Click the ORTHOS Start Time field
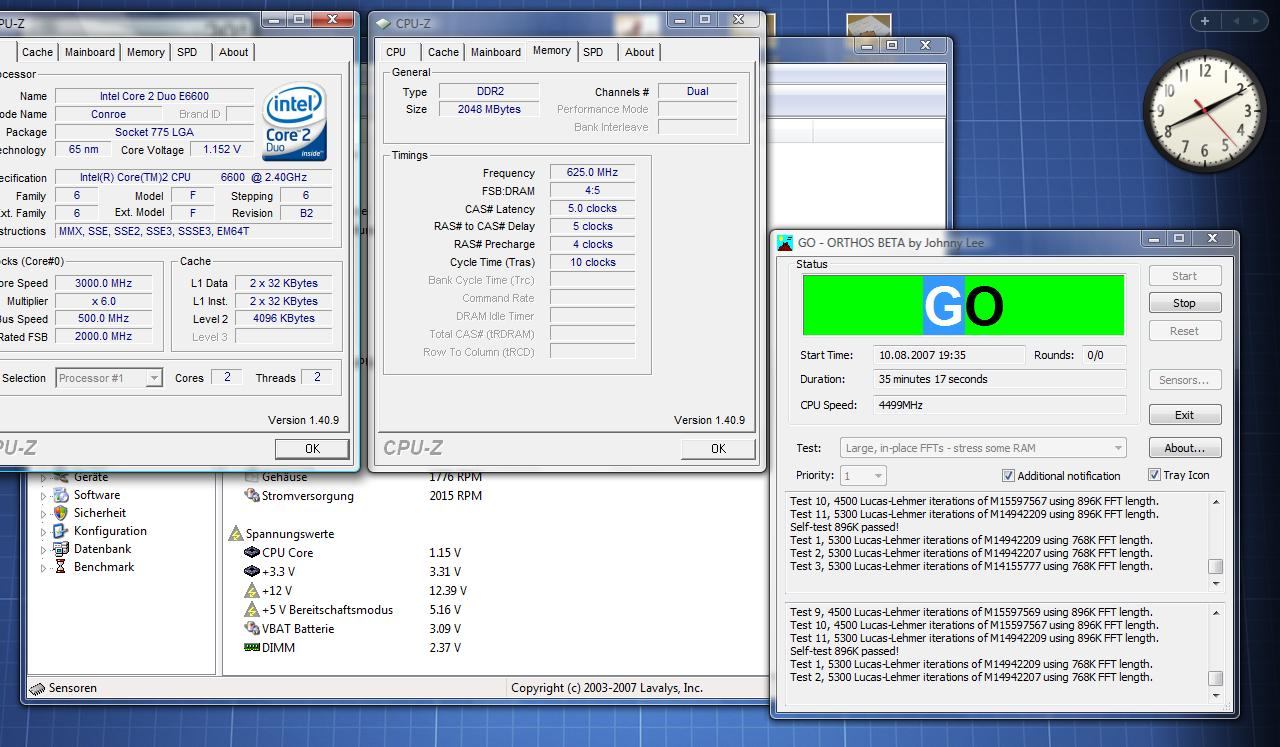Viewport: 1280px width, 747px height. (x=950, y=355)
